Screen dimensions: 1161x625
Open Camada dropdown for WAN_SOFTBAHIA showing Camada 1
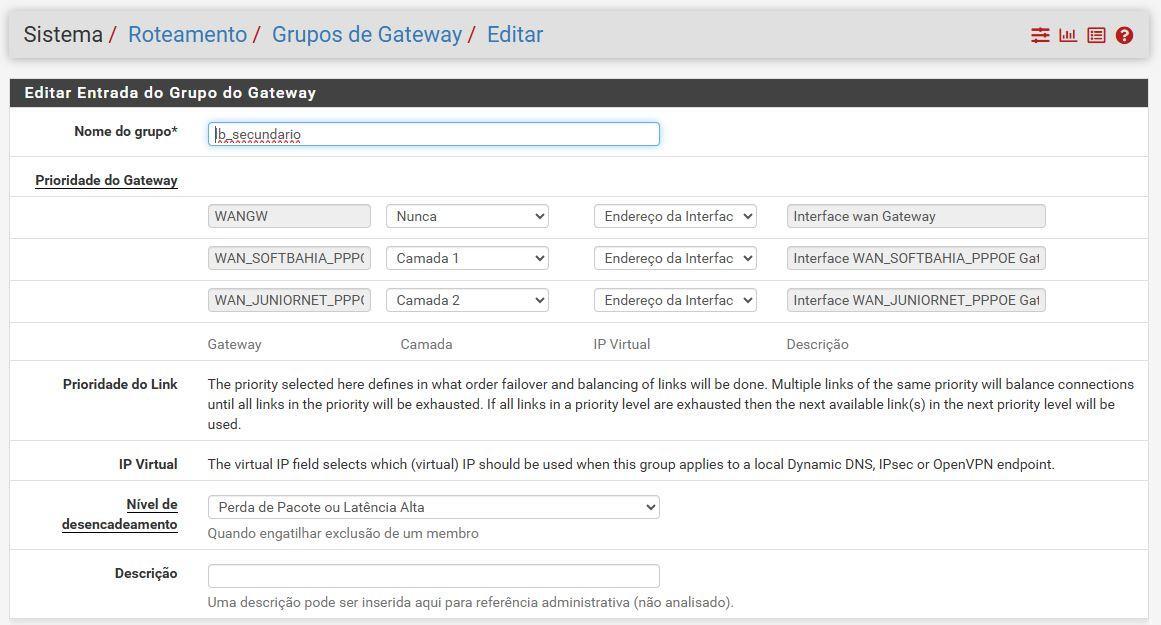tap(467, 258)
